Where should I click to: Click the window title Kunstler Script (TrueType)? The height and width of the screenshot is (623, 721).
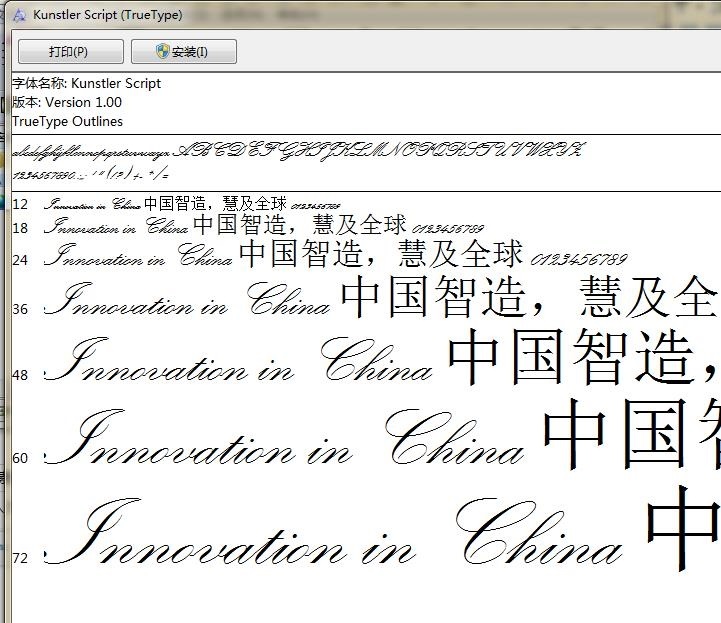108,15
